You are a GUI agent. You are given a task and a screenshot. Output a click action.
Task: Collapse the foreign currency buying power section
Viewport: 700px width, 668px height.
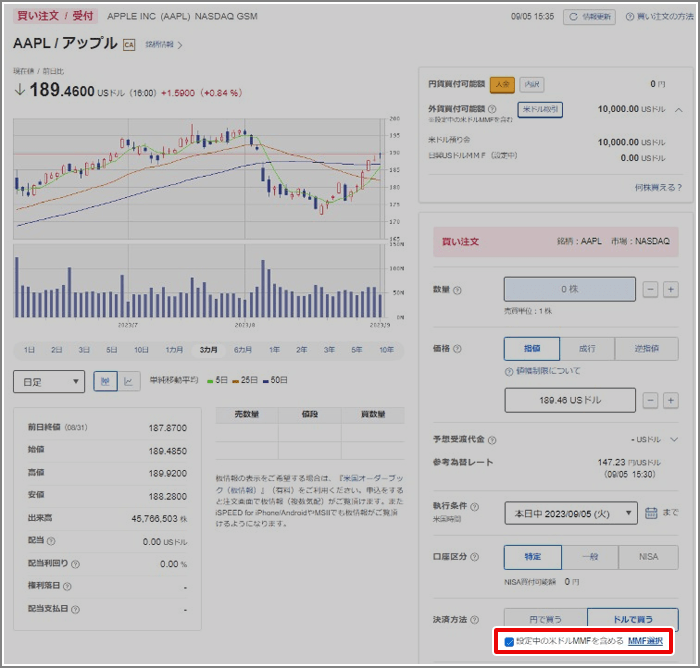point(679,110)
